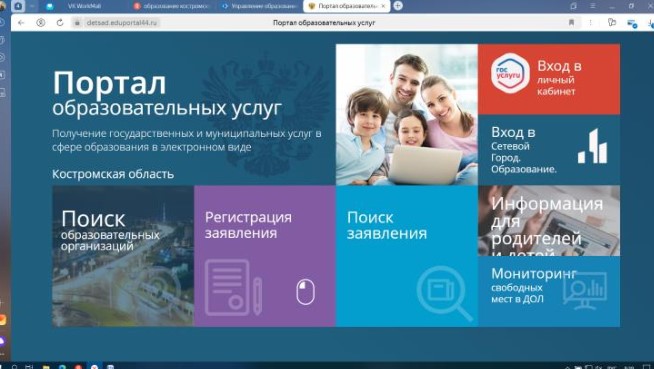Open Мониторинг свободных мест в ДОЛ tile
This screenshot has height=369, width=654.
[549, 291]
